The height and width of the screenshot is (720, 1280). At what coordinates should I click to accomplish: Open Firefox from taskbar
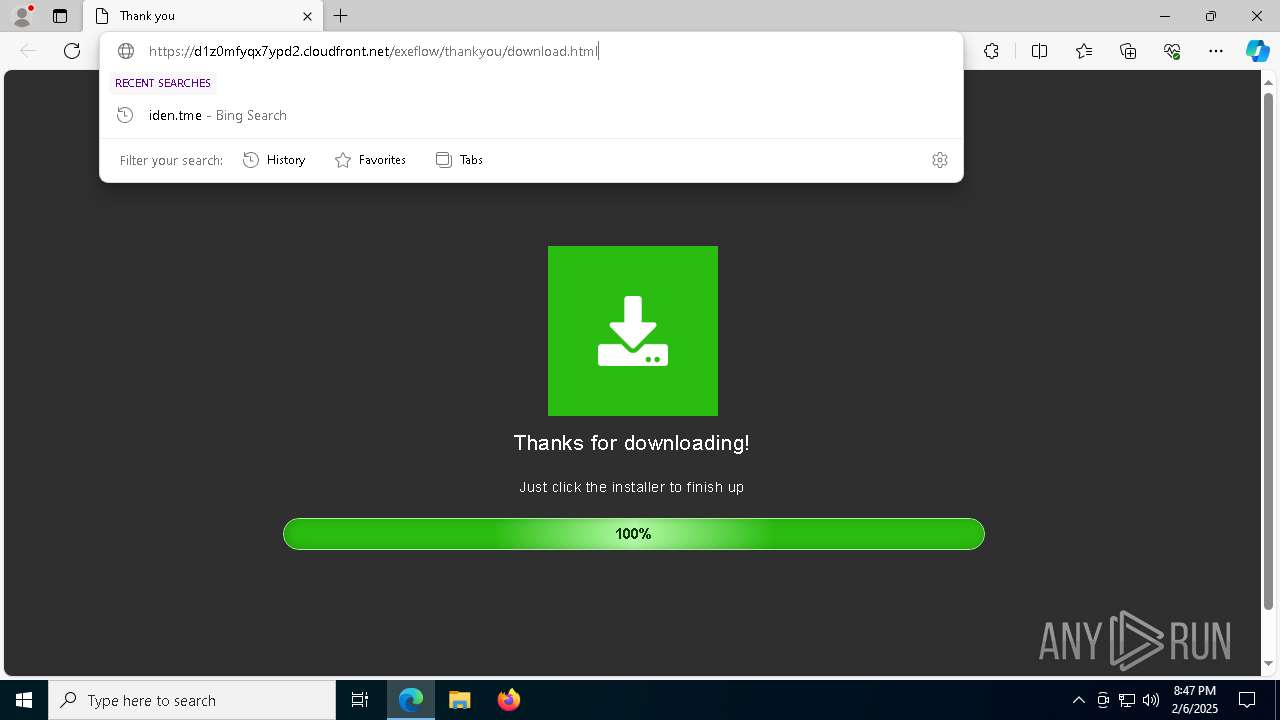508,700
